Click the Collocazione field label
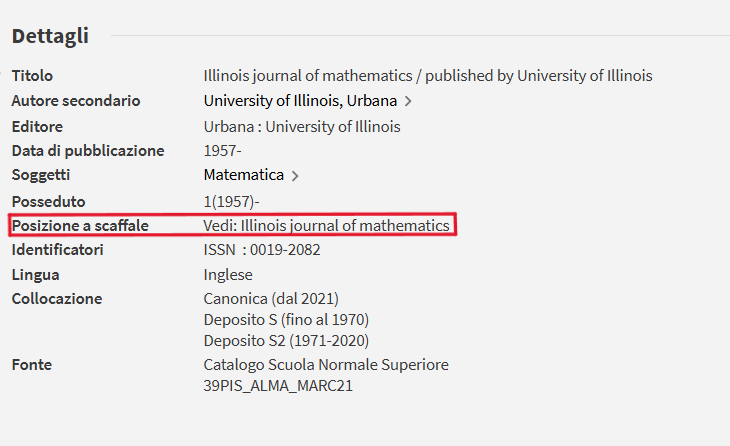The height and width of the screenshot is (446, 730). (57, 299)
